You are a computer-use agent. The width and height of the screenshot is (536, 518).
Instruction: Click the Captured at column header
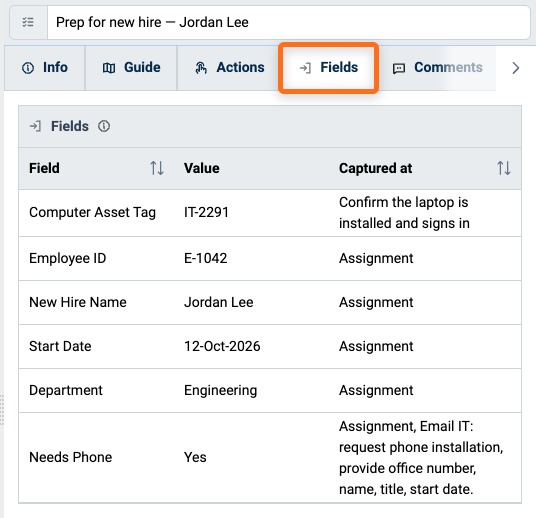tap(375, 168)
